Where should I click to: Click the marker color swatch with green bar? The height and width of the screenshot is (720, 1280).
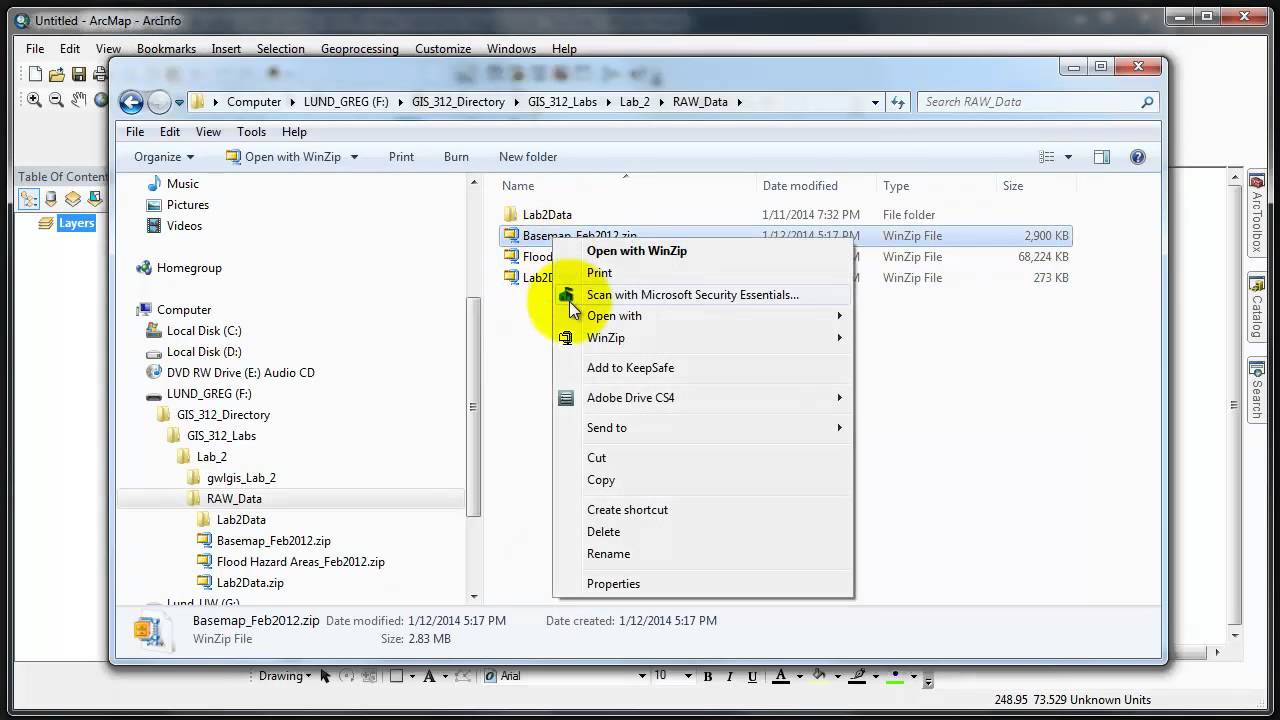coord(895,676)
